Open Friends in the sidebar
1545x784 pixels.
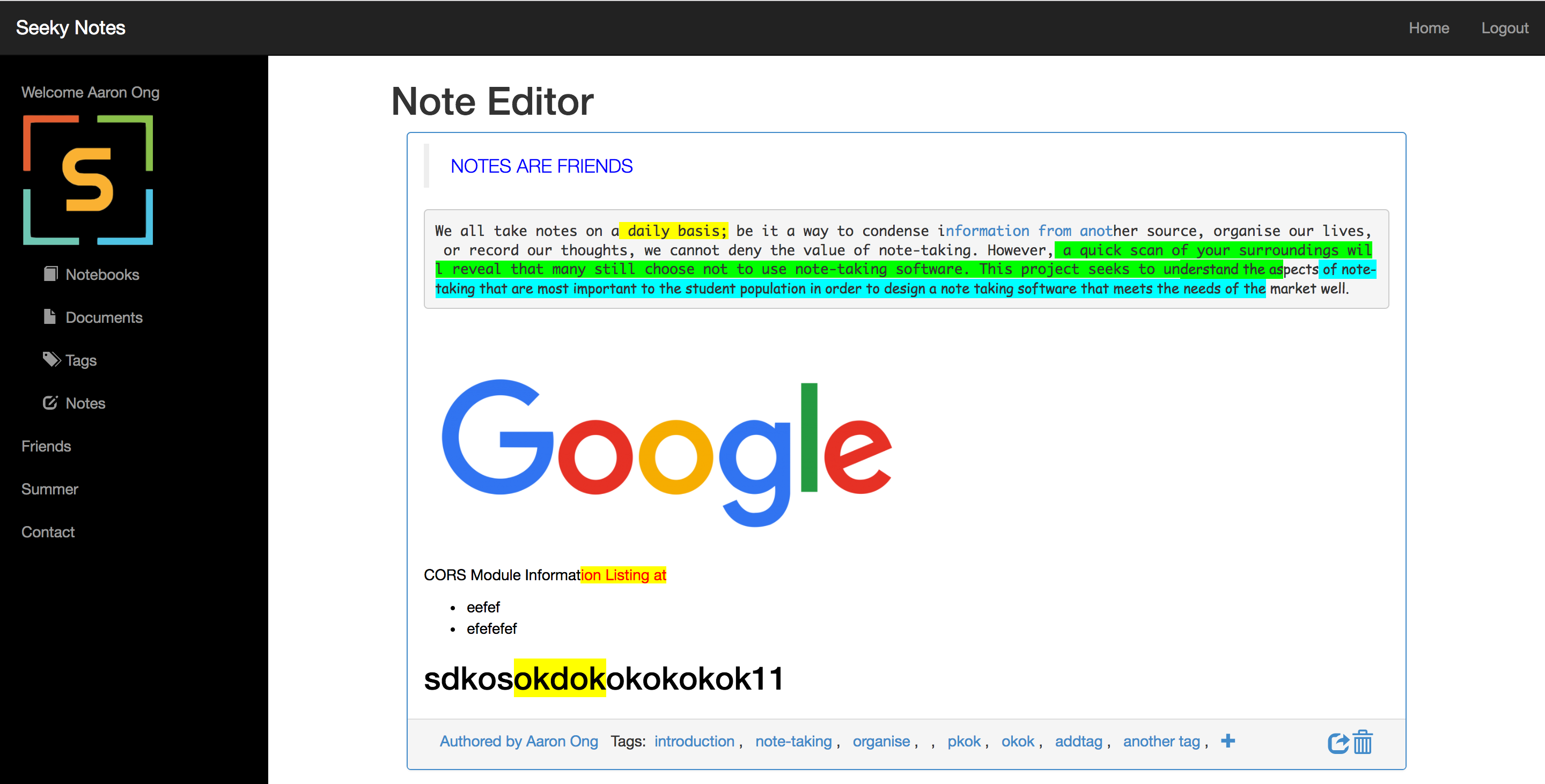click(x=46, y=446)
